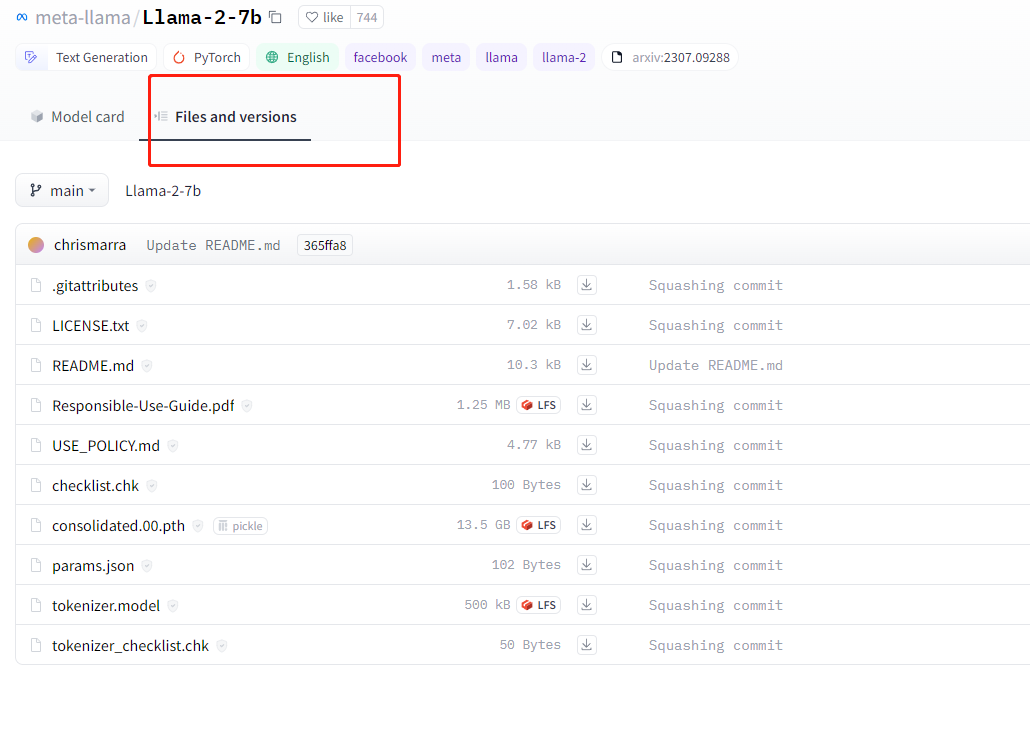Download the checklist.chk file
1030x732 pixels.
[x=587, y=485]
